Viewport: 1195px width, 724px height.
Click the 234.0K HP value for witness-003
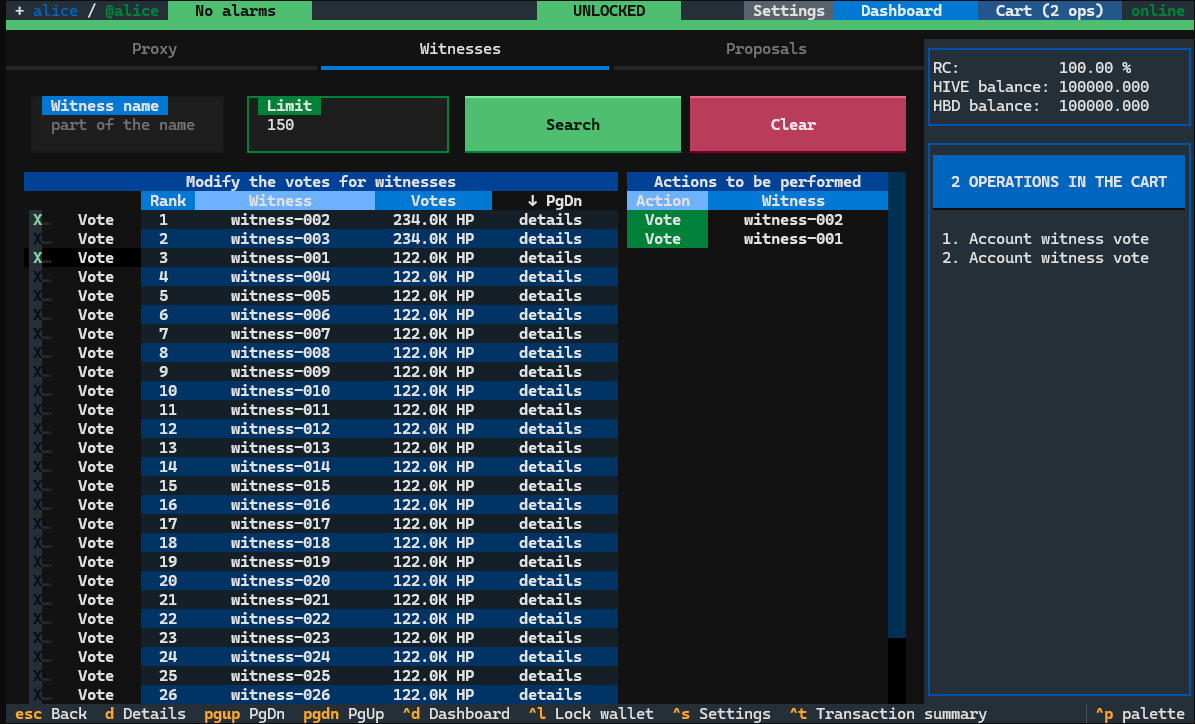pyautogui.click(x=433, y=239)
